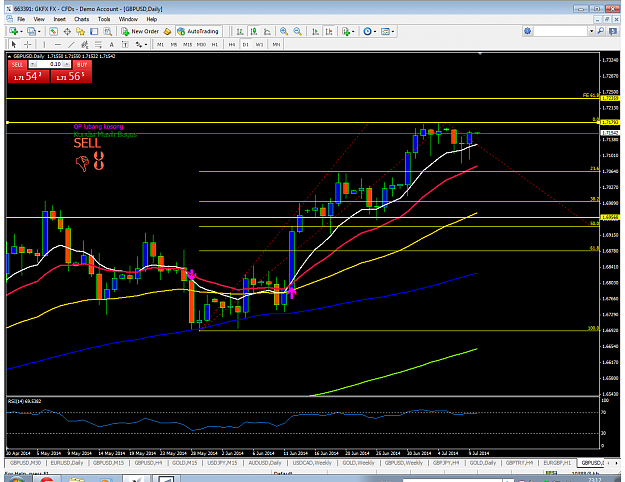Viewport: 625px width, 482px height.
Task: Switch to the USDCAD,Weekly chart tab
Action: 312,463
